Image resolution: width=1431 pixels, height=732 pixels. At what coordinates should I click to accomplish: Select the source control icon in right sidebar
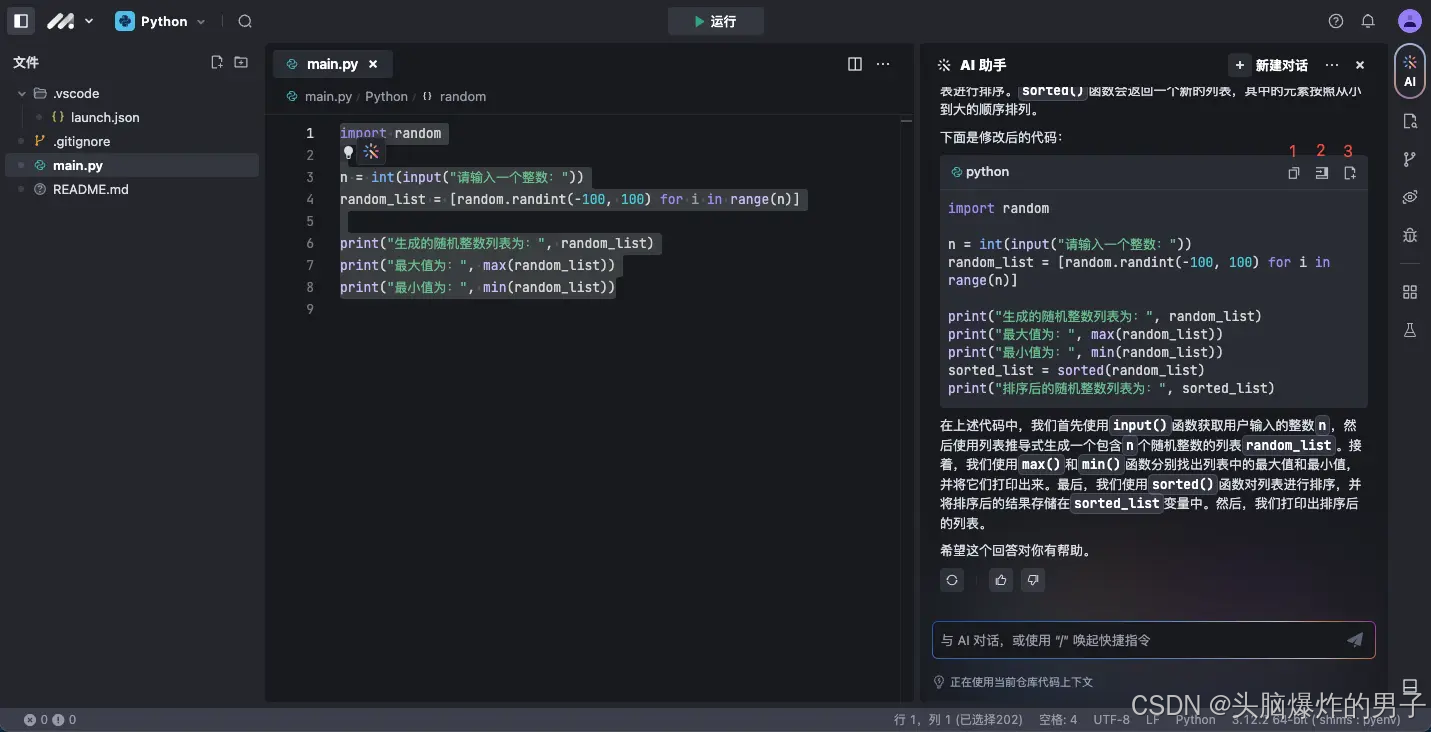pyautogui.click(x=1409, y=158)
